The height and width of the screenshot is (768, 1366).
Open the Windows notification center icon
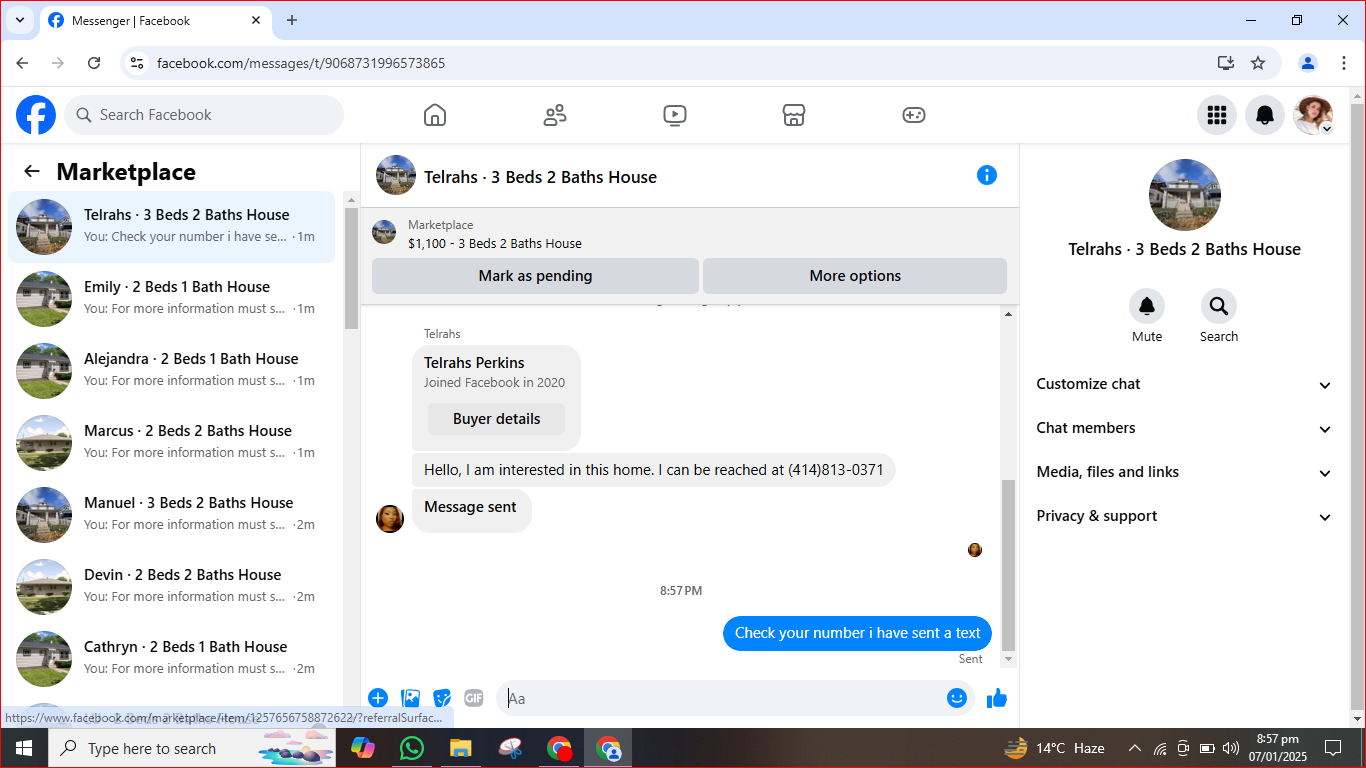(x=1333, y=748)
